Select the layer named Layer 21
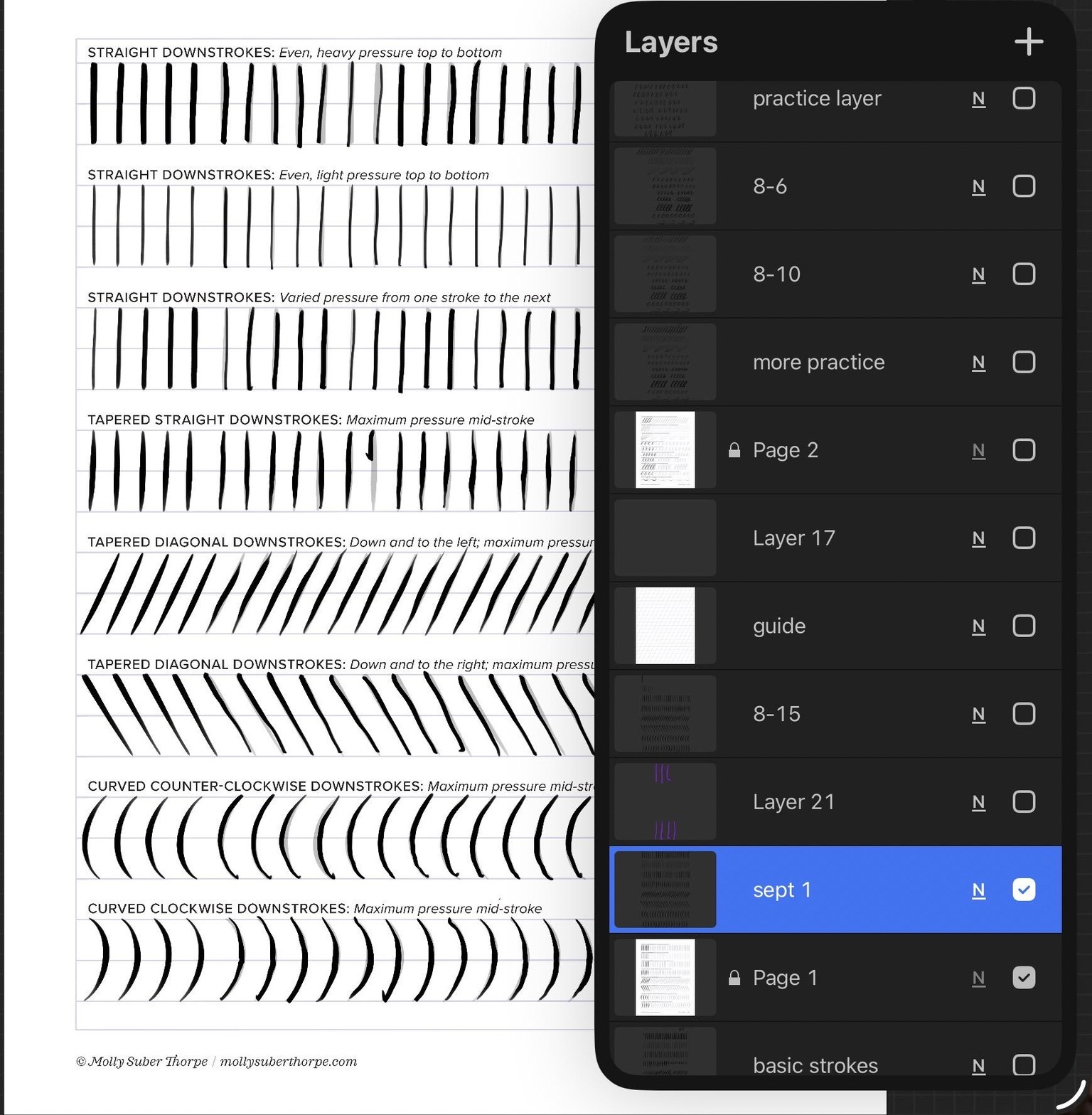The height and width of the screenshot is (1115, 1092). tap(793, 802)
